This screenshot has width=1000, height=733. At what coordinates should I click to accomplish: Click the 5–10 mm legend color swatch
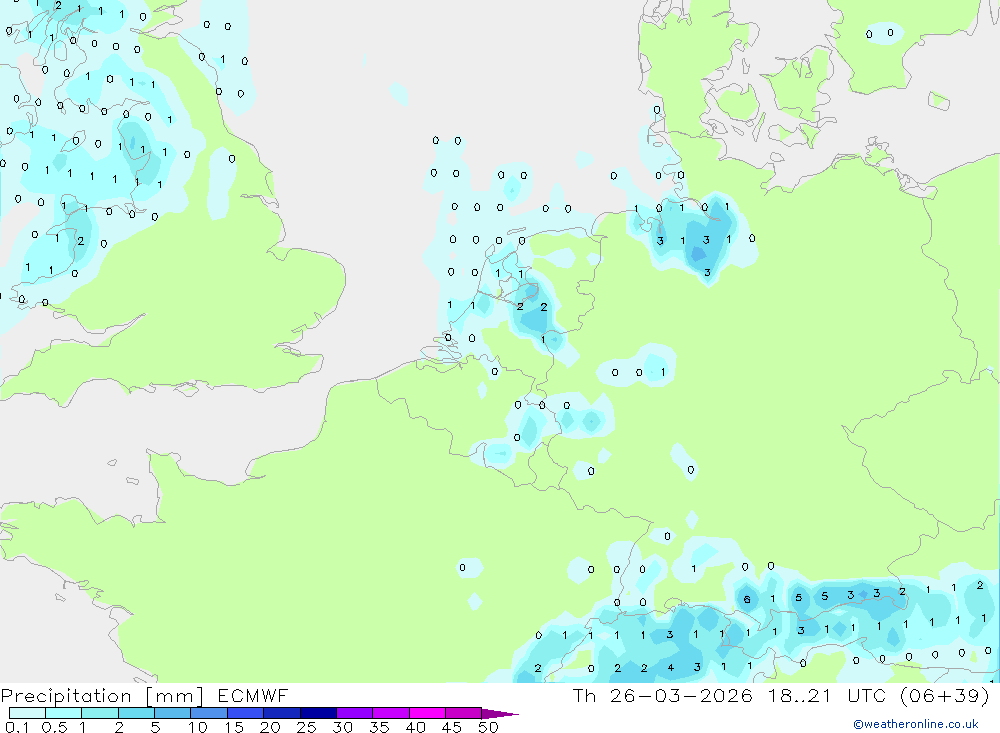pos(173,713)
